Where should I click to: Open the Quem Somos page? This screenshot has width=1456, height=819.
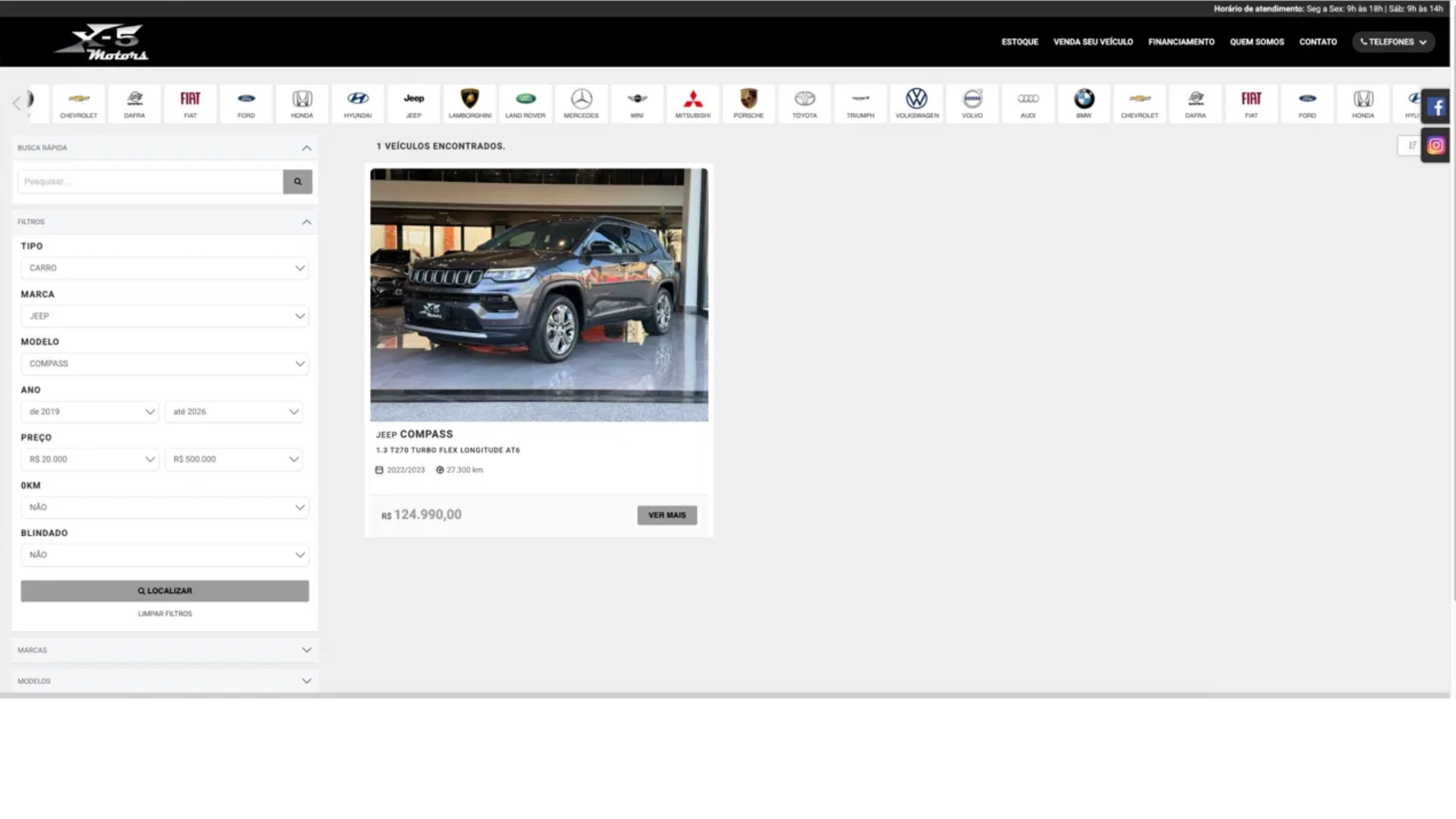tap(1257, 42)
